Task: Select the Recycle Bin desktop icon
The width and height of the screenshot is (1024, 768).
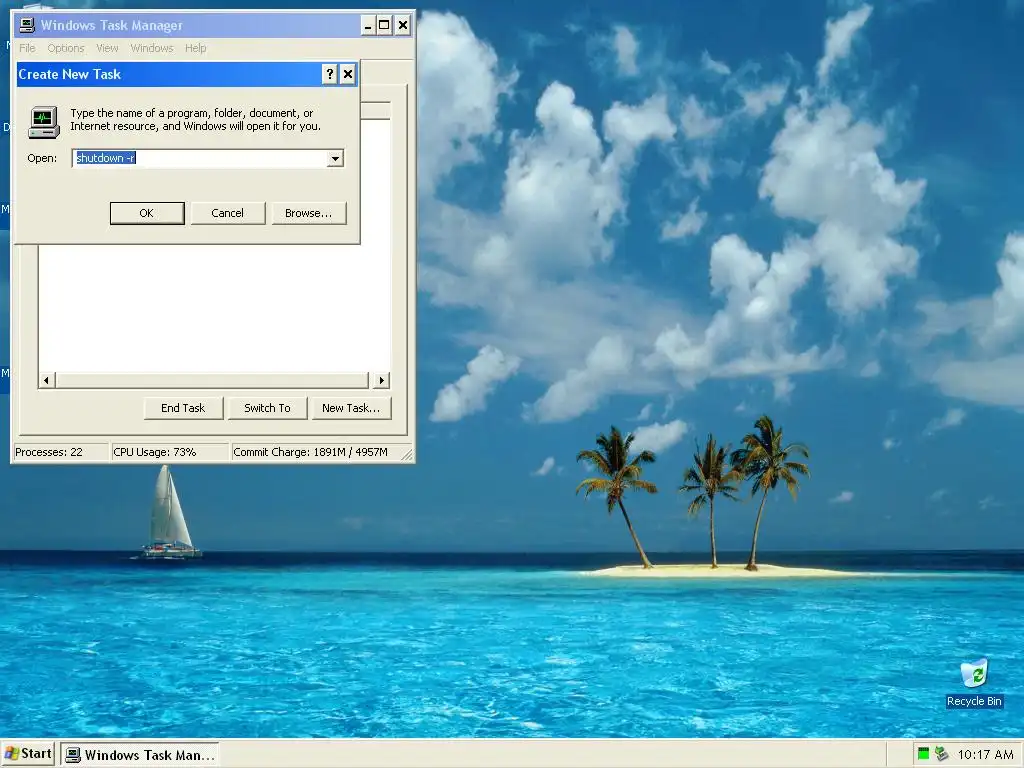Action: [x=974, y=683]
